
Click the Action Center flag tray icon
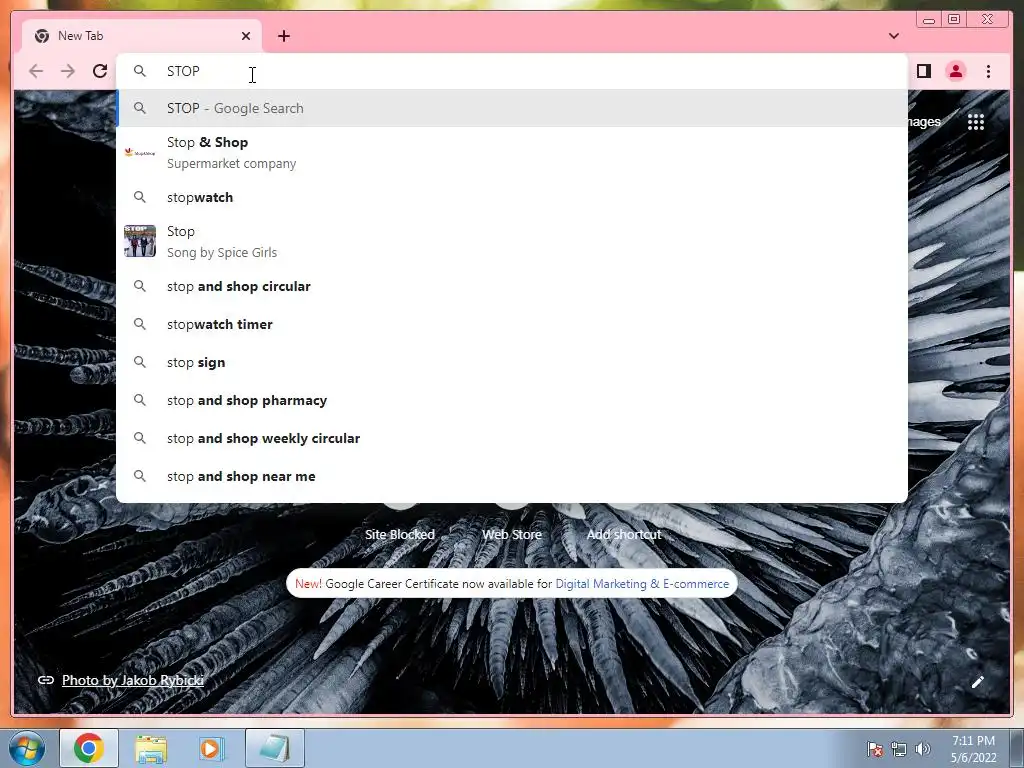point(875,749)
